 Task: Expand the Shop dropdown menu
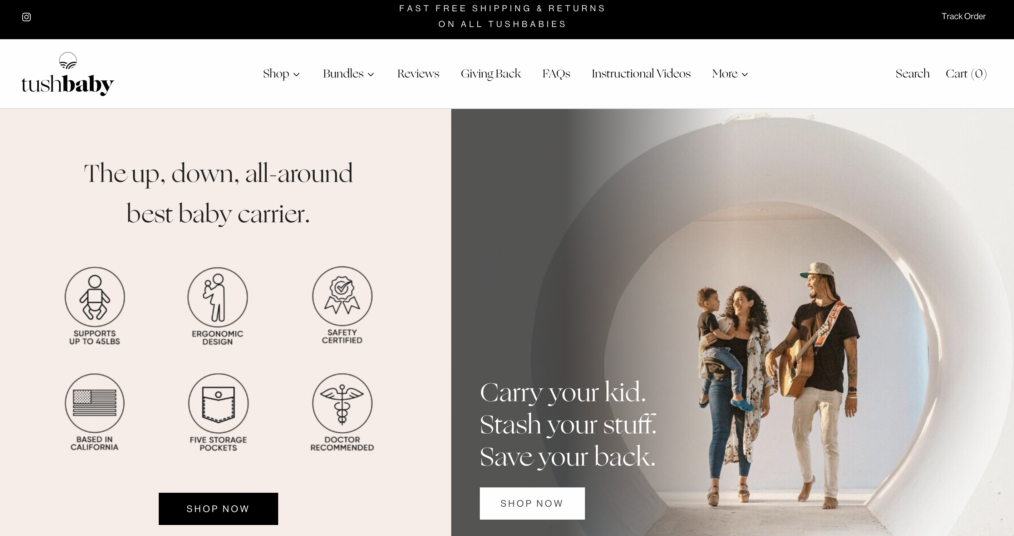pos(281,74)
